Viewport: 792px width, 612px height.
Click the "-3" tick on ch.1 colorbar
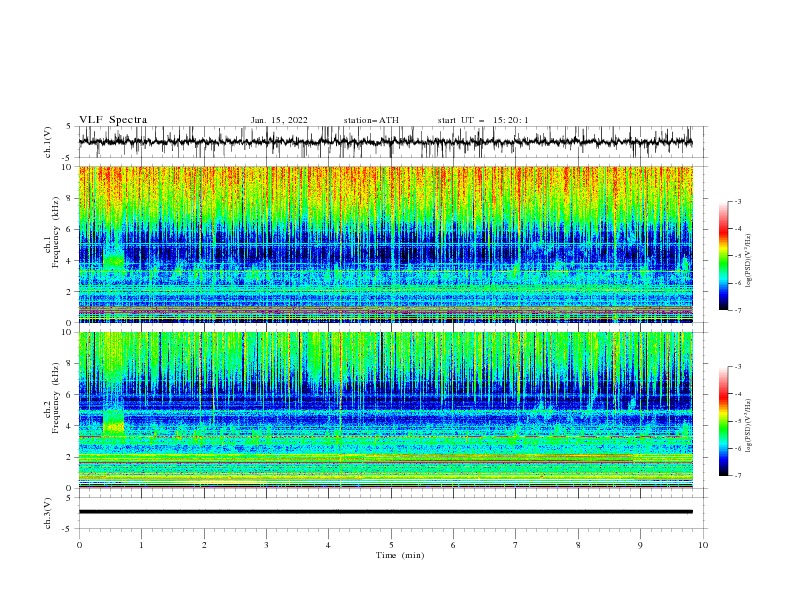point(737,201)
